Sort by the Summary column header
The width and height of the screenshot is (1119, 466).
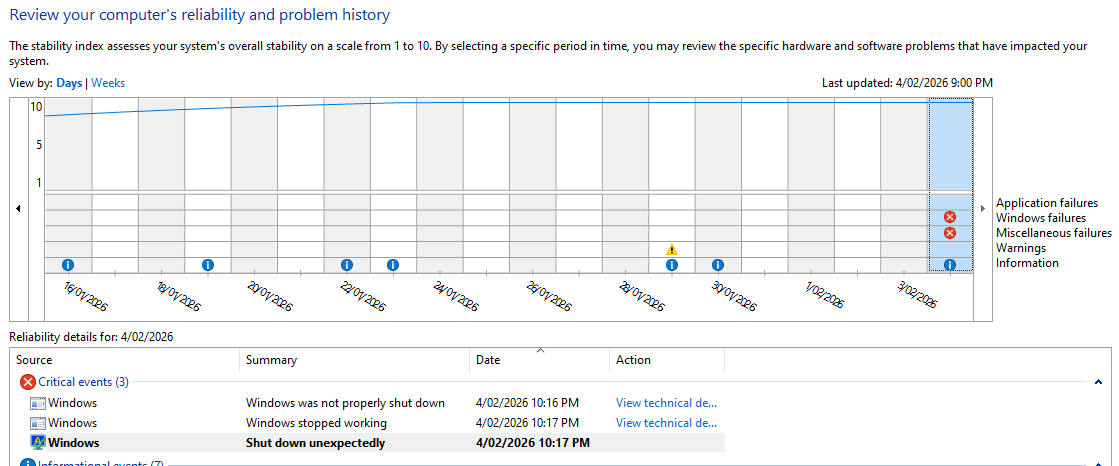pyautogui.click(x=355, y=360)
